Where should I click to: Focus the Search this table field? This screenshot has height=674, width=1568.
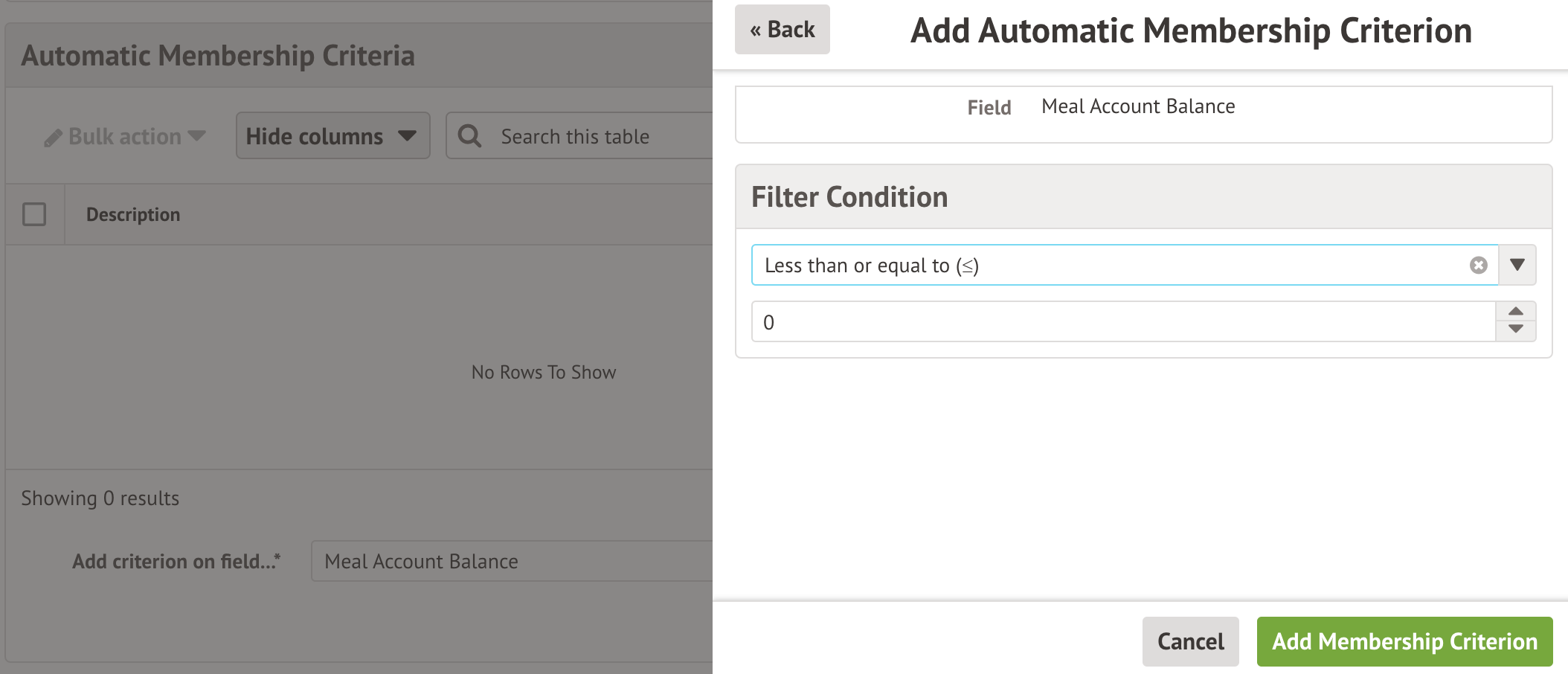pyautogui.click(x=595, y=137)
